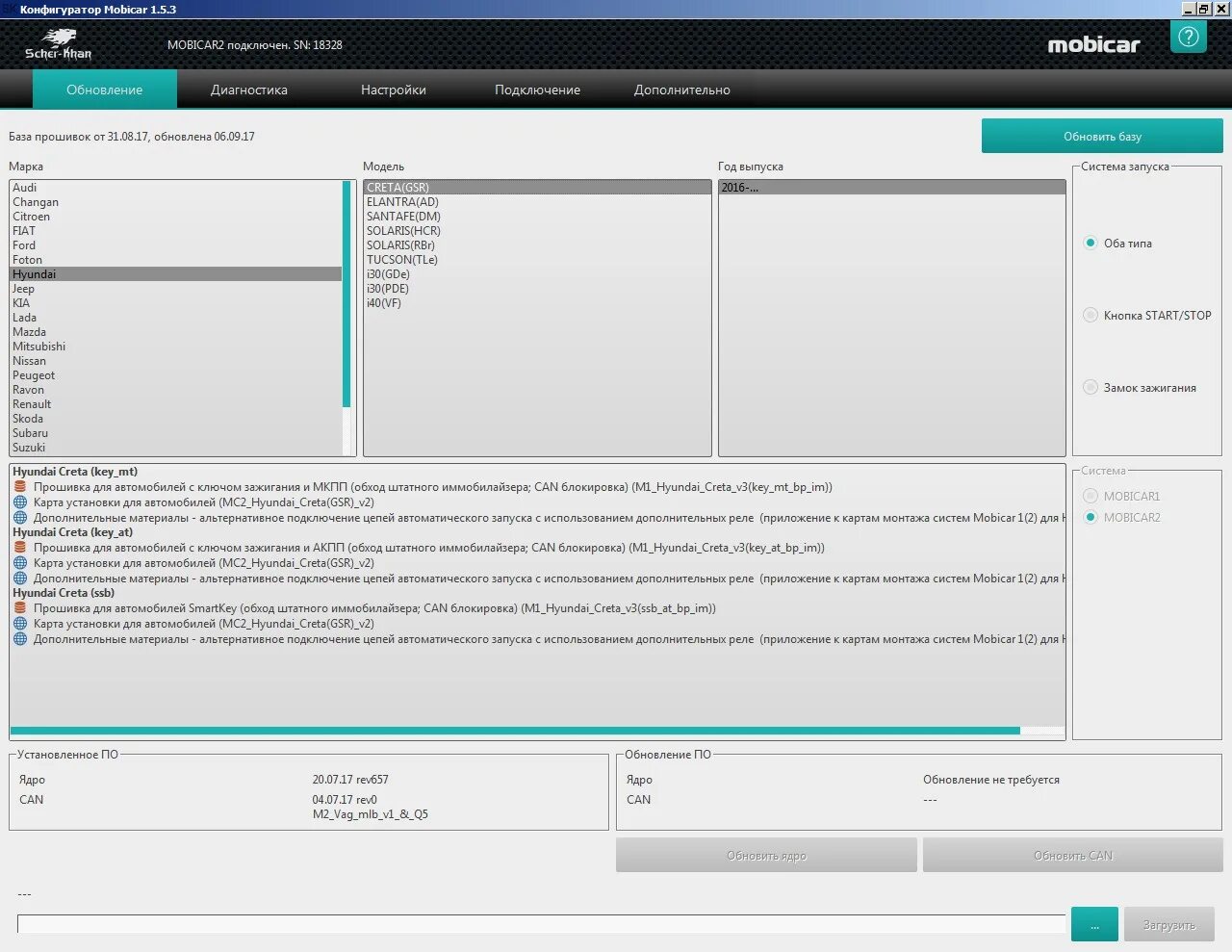The height and width of the screenshot is (952, 1232).
Task: Select ELANTRA(AD) in the model list
Action: tap(537, 202)
